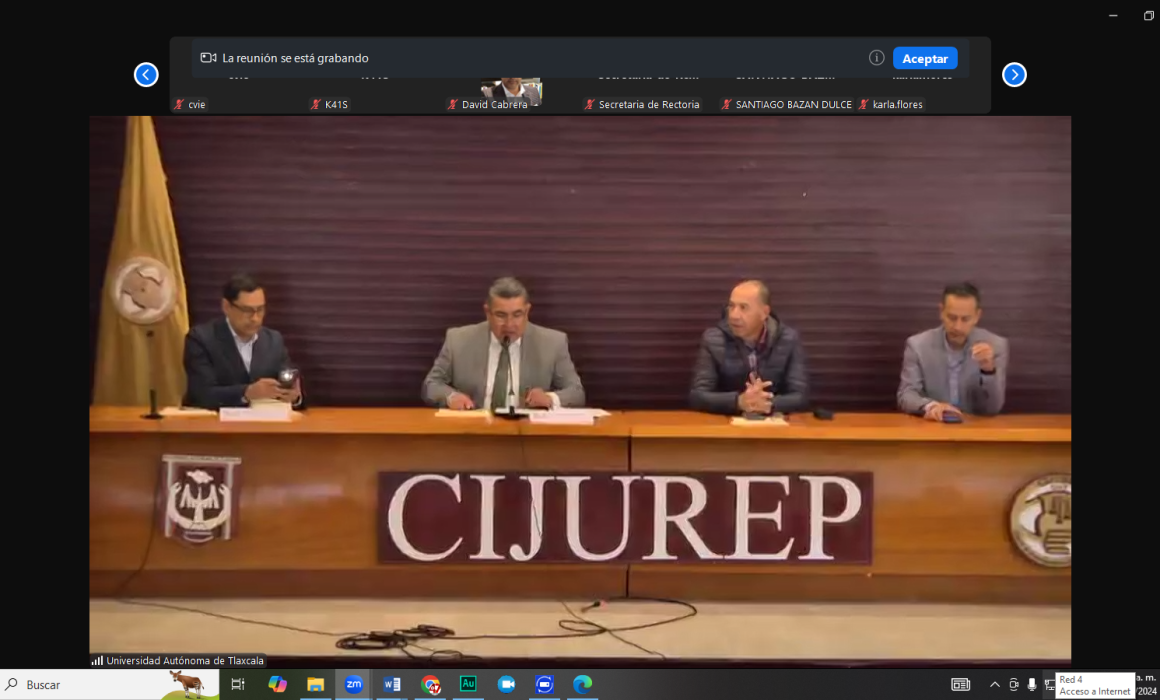Select David Cabrera's video thumbnail
This screenshot has height=700, width=1160.
tap(511, 91)
